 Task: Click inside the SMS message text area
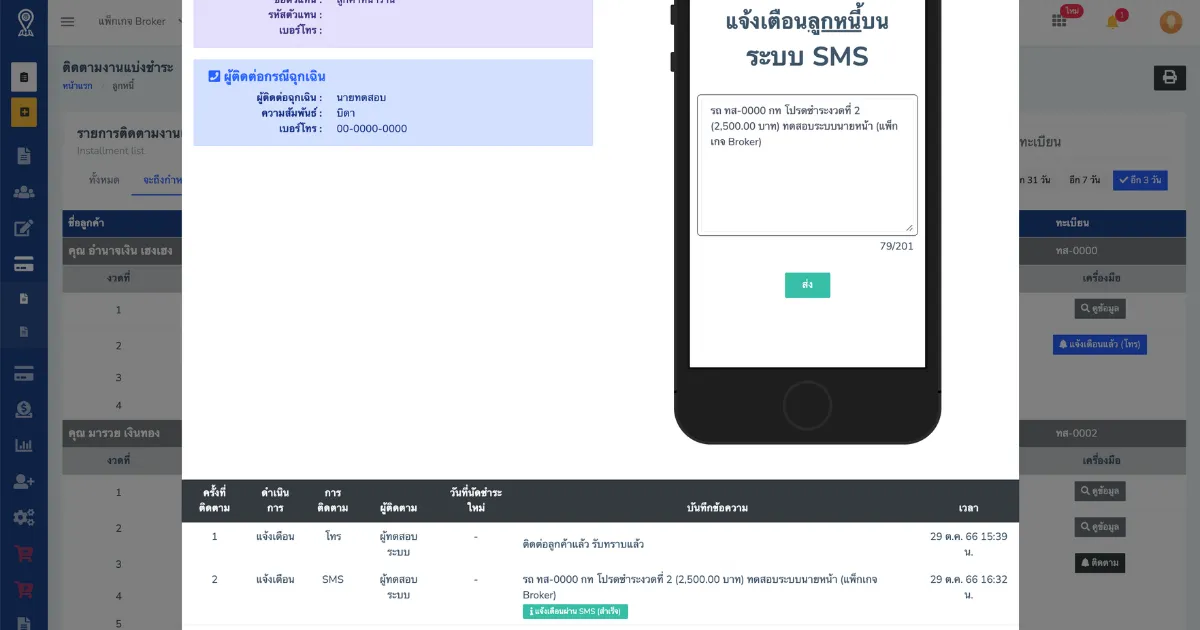[807, 165]
